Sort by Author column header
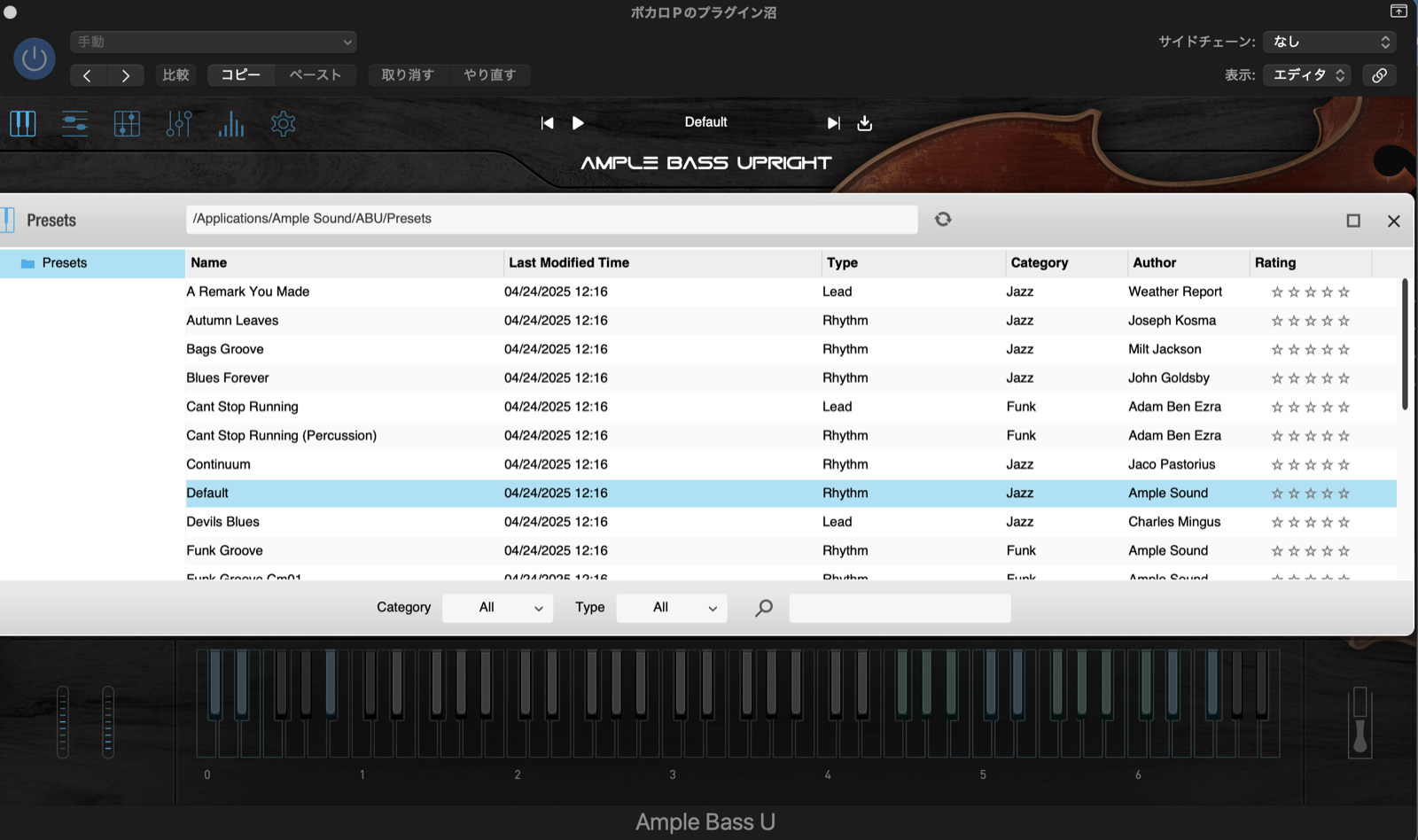The width and height of the screenshot is (1418, 840). [1188, 263]
